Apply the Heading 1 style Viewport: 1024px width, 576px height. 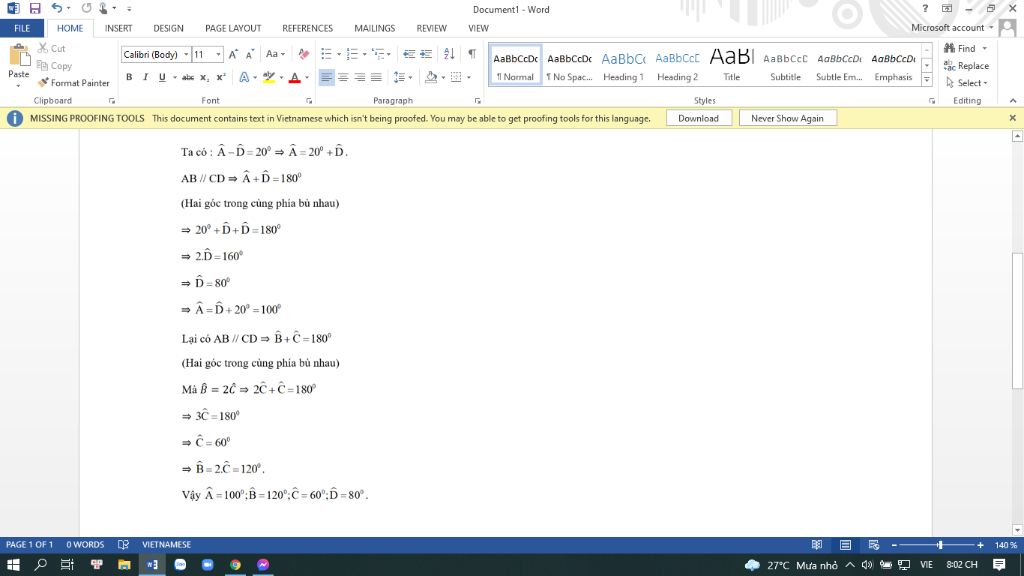623,65
